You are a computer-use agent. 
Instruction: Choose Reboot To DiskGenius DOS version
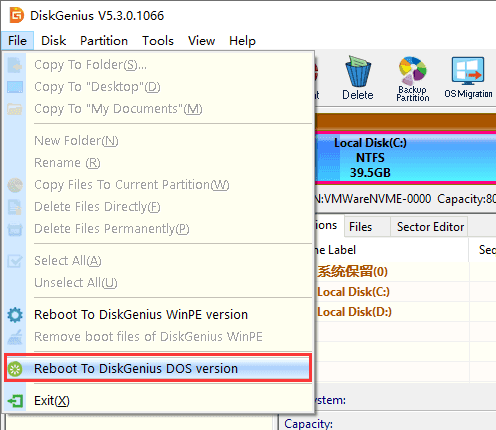tap(158, 368)
